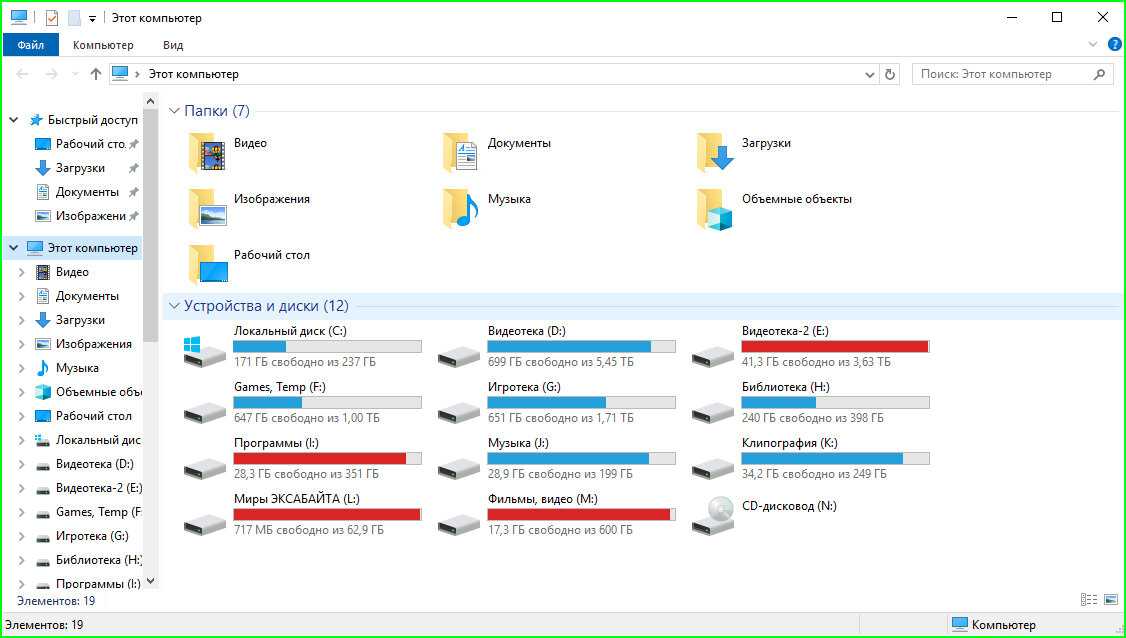Screen dimensions: 1126x638
Task: Collapse the Папки (7) group
Action: [174, 111]
